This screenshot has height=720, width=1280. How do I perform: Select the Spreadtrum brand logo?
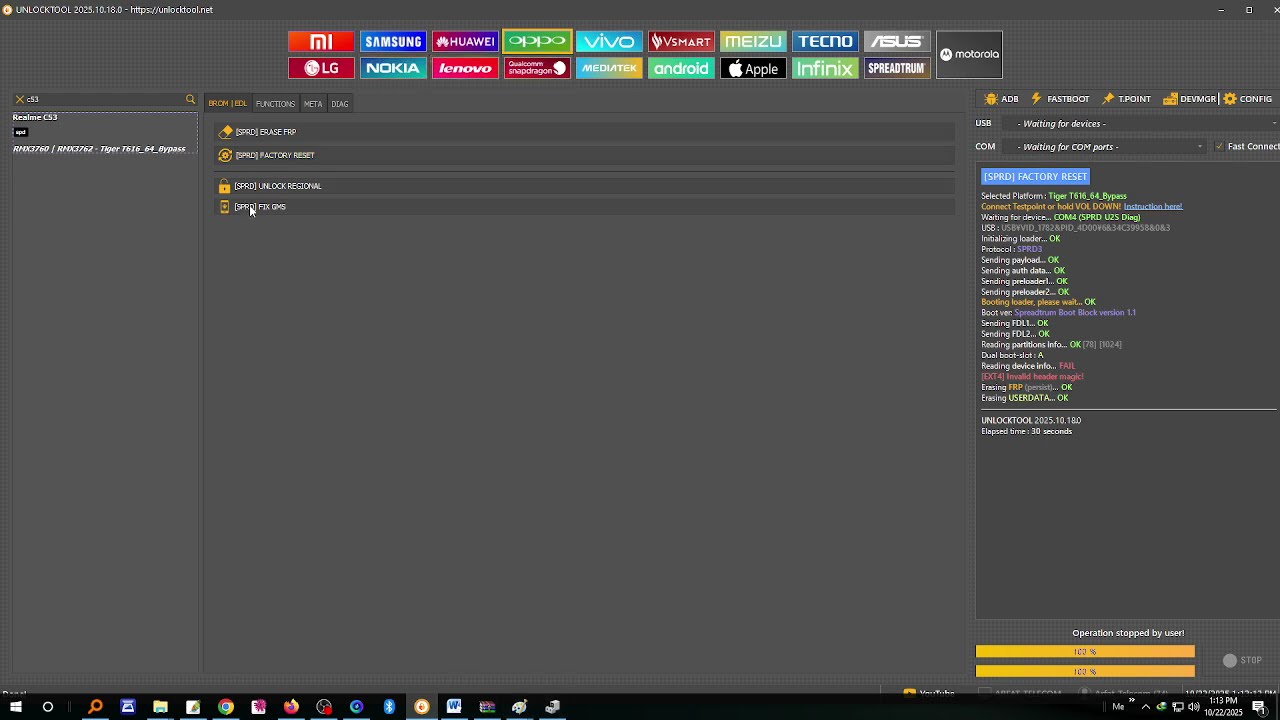pos(897,68)
